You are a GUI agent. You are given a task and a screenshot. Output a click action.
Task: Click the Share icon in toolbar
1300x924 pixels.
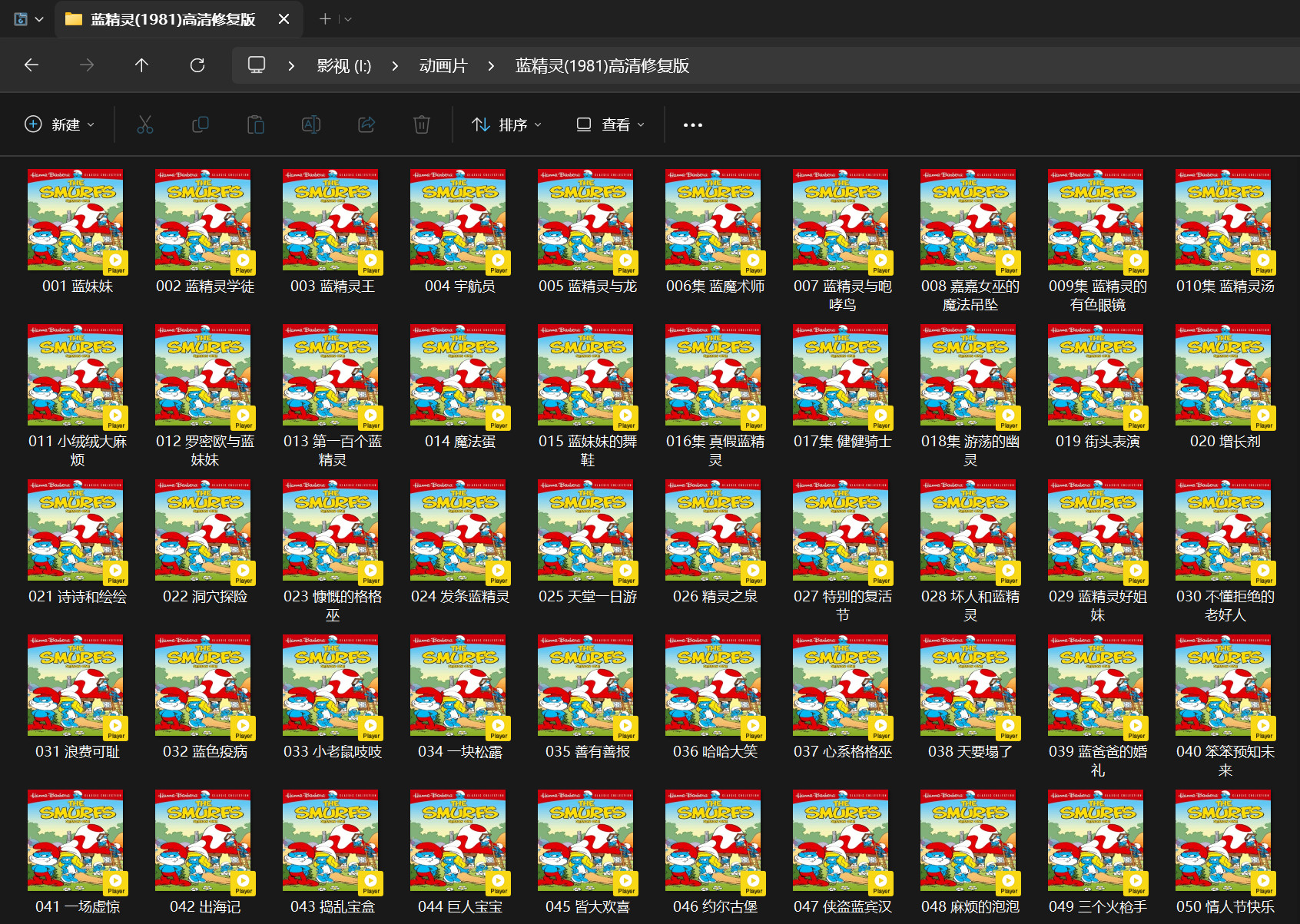coord(366,124)
